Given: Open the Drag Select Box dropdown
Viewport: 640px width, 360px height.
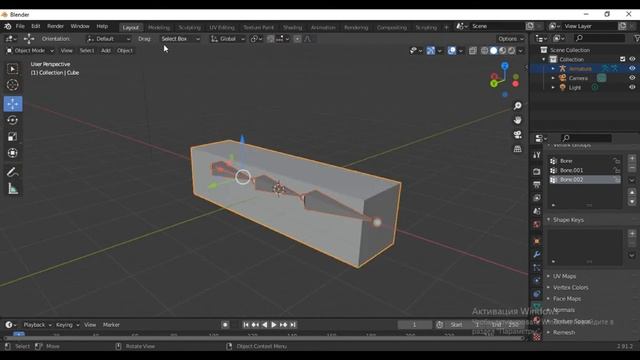Looking at the screenshot, I should (x=180, y=39).
